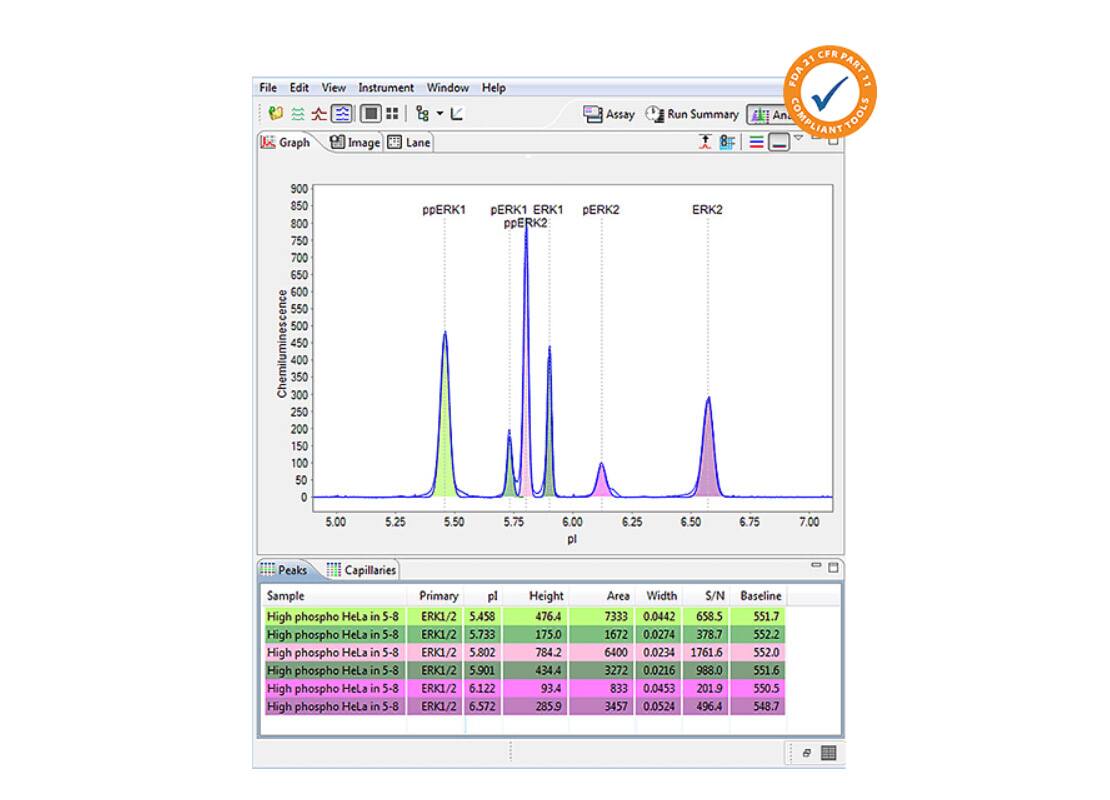1110x800 pixels.
Task: Switch to the Graph tab
Action: [x=286, y=142]
